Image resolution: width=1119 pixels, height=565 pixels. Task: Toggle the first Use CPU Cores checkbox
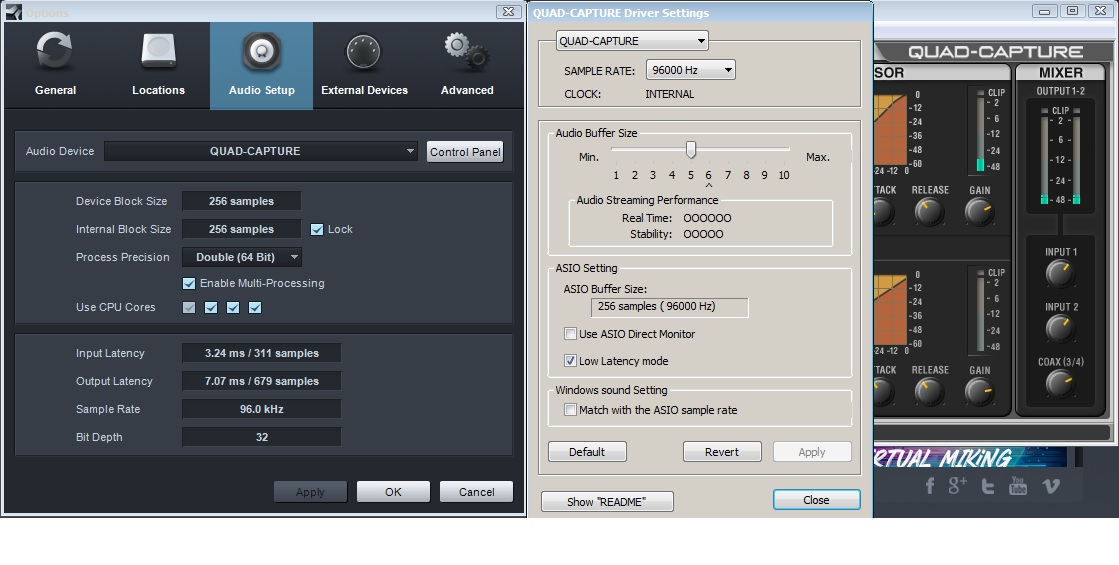click(188, 307)
